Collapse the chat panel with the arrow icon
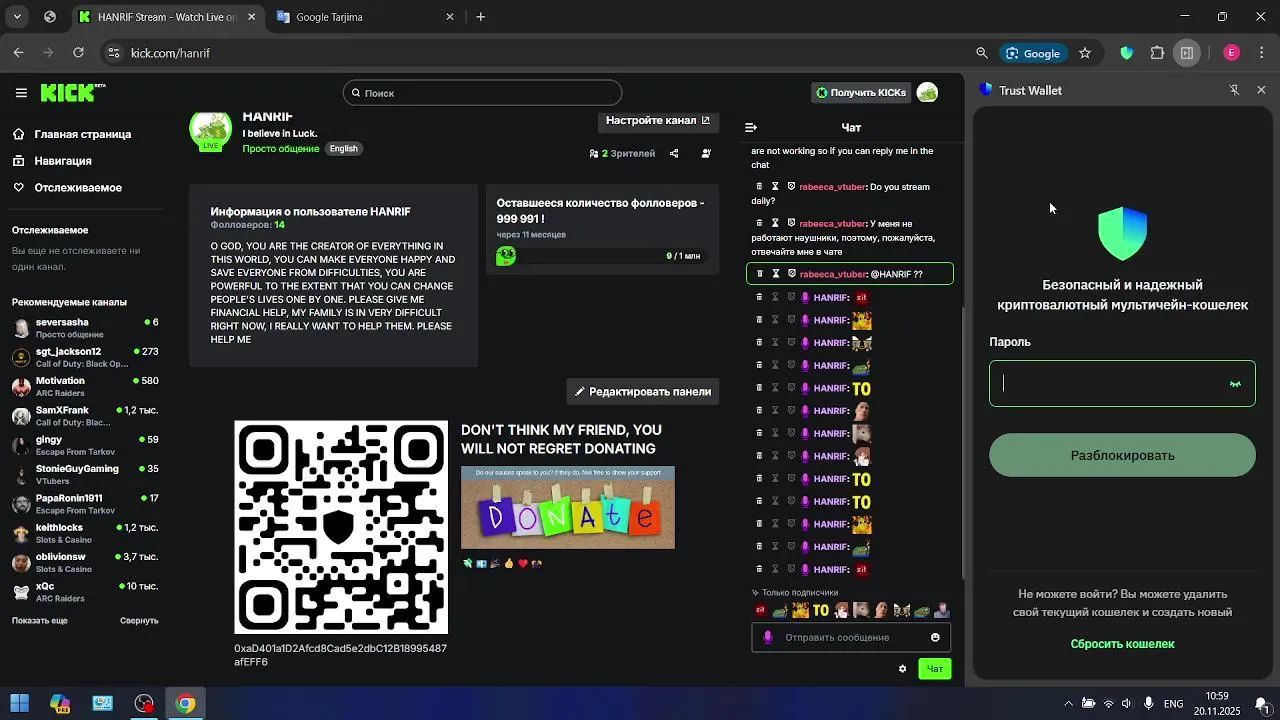Image resolution: width=1280 pixels, height=720 pixels. point(751,127)
